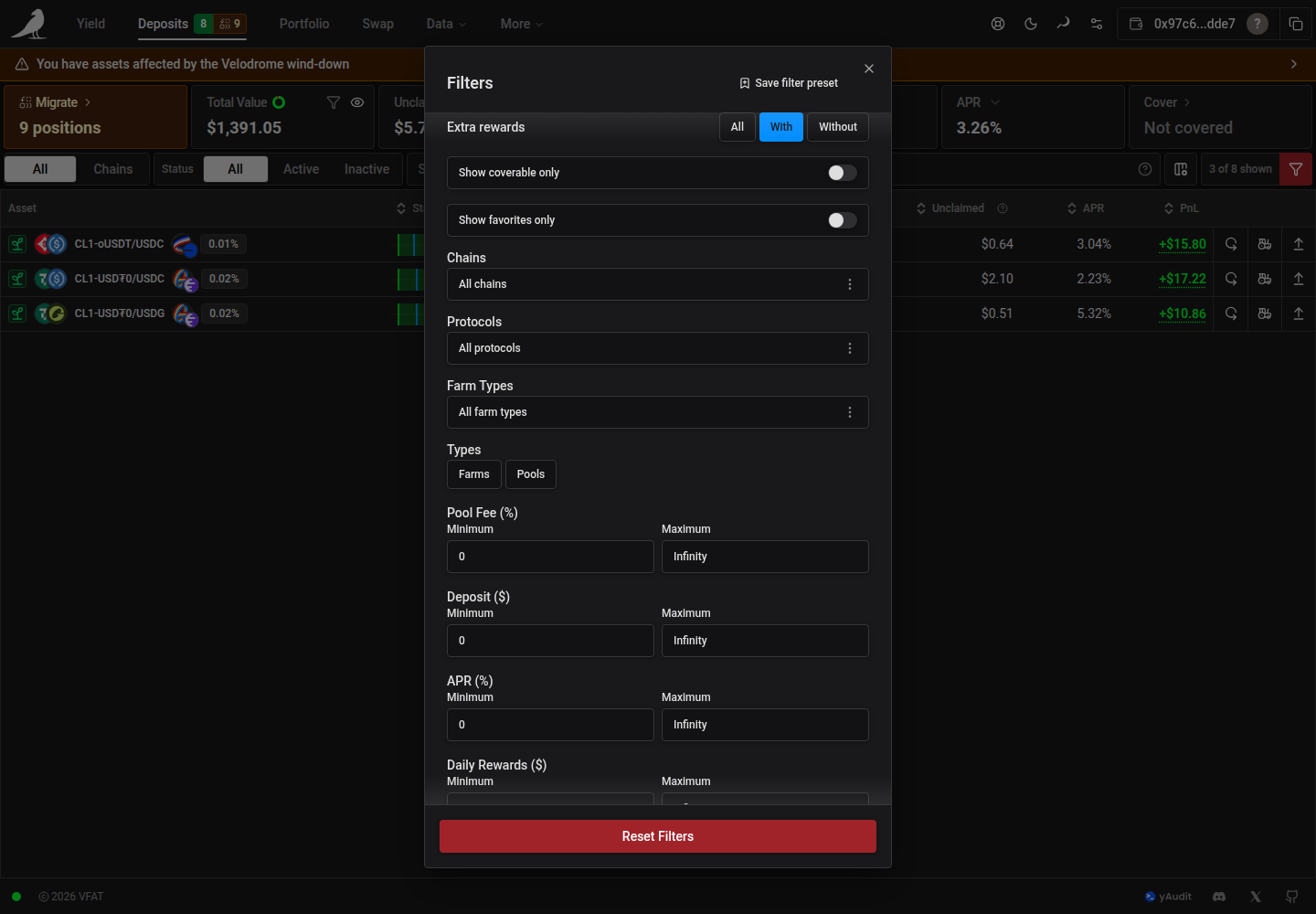Expand the Velodrome wind-down banner arrow
The height and width of the screenshot is (914, 1316).
(x=1293, y=64)
